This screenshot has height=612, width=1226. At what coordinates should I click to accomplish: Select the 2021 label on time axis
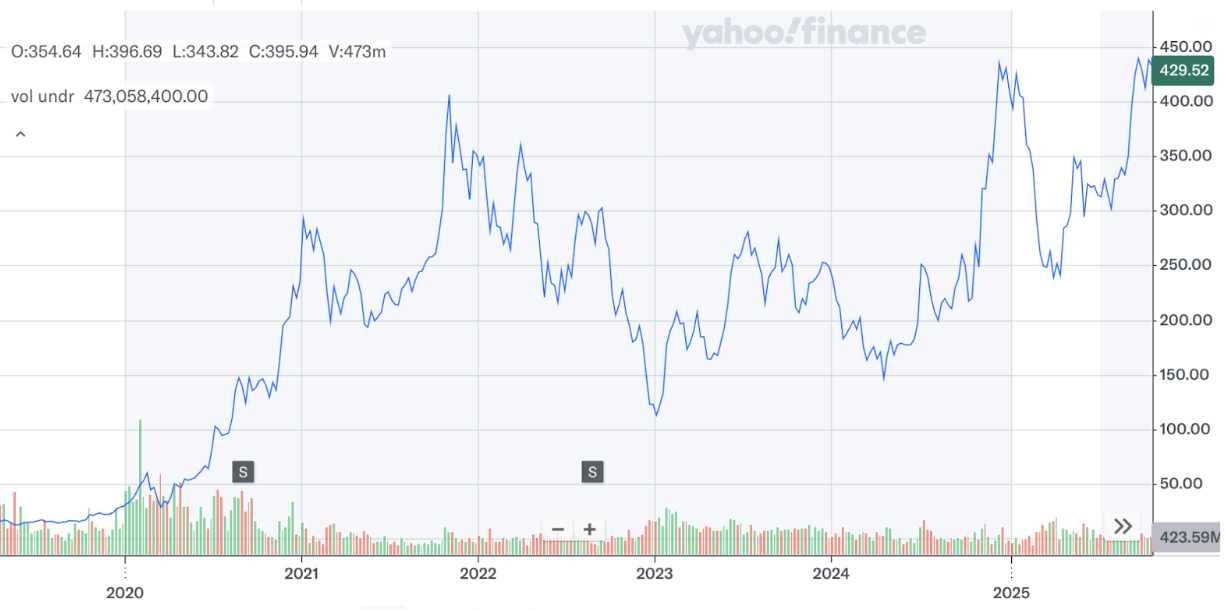[301, 574]
